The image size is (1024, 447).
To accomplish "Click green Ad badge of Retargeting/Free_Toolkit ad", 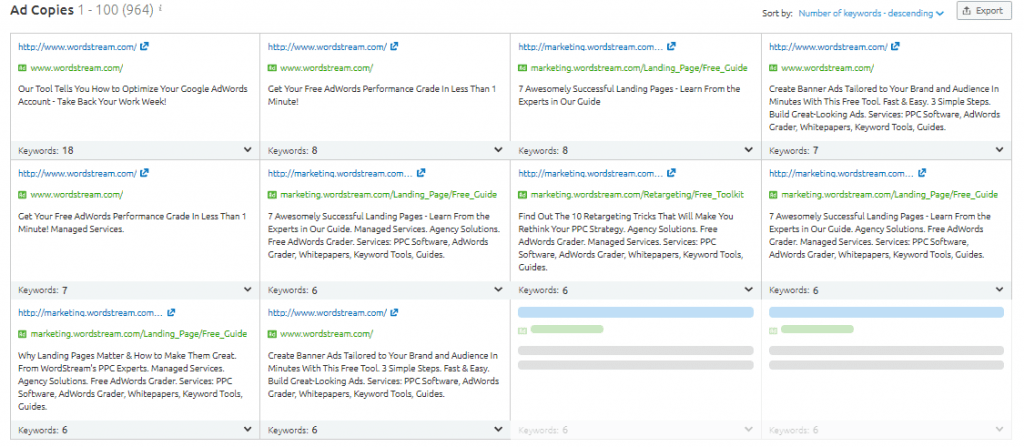I will coord(522,195).
